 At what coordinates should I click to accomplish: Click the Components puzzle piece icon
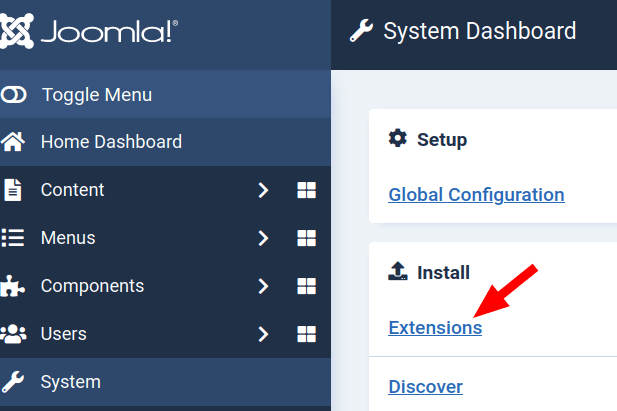(x=13, y=286)
